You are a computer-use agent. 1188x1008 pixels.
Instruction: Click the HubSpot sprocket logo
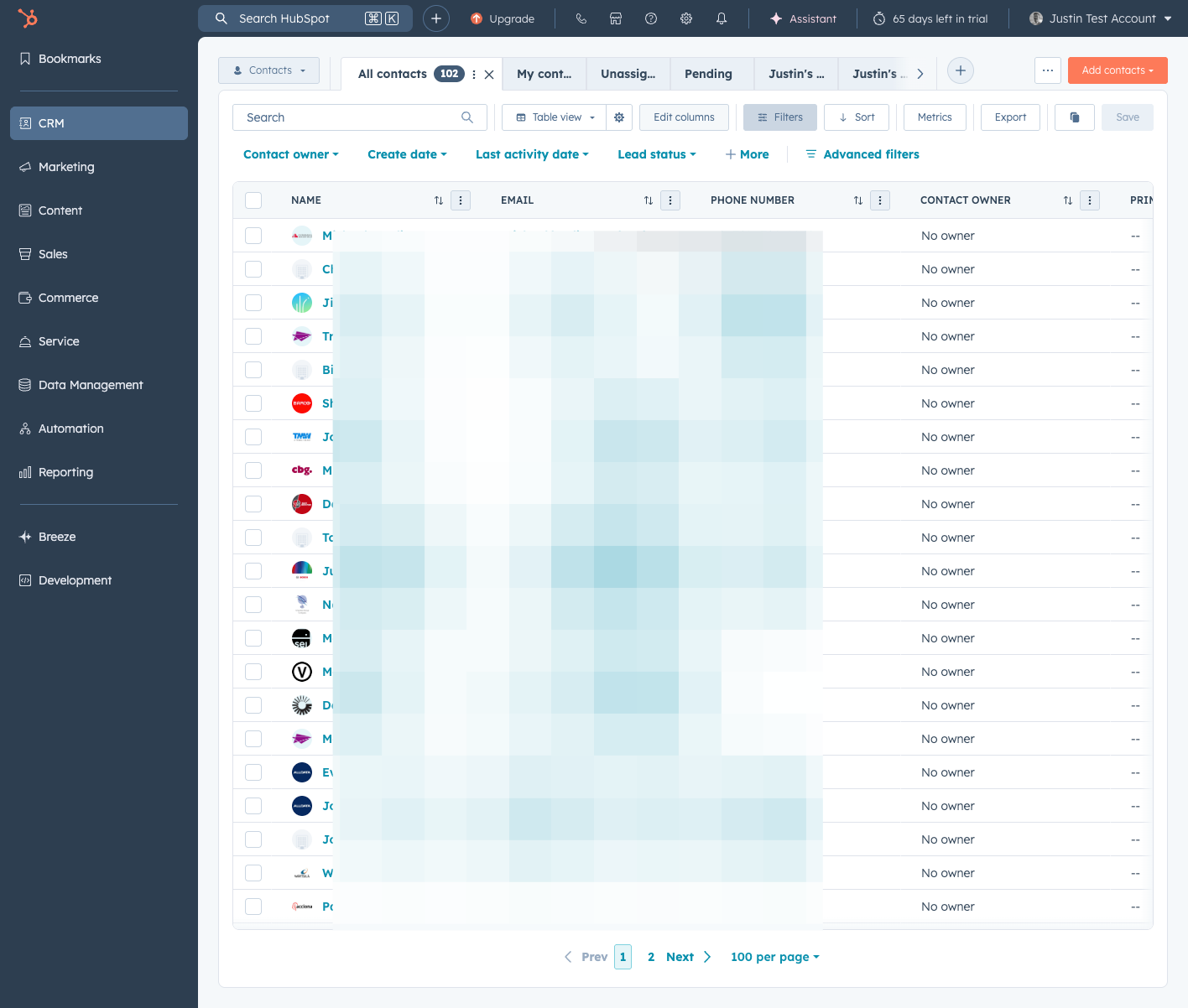click(x=28, y=18)
